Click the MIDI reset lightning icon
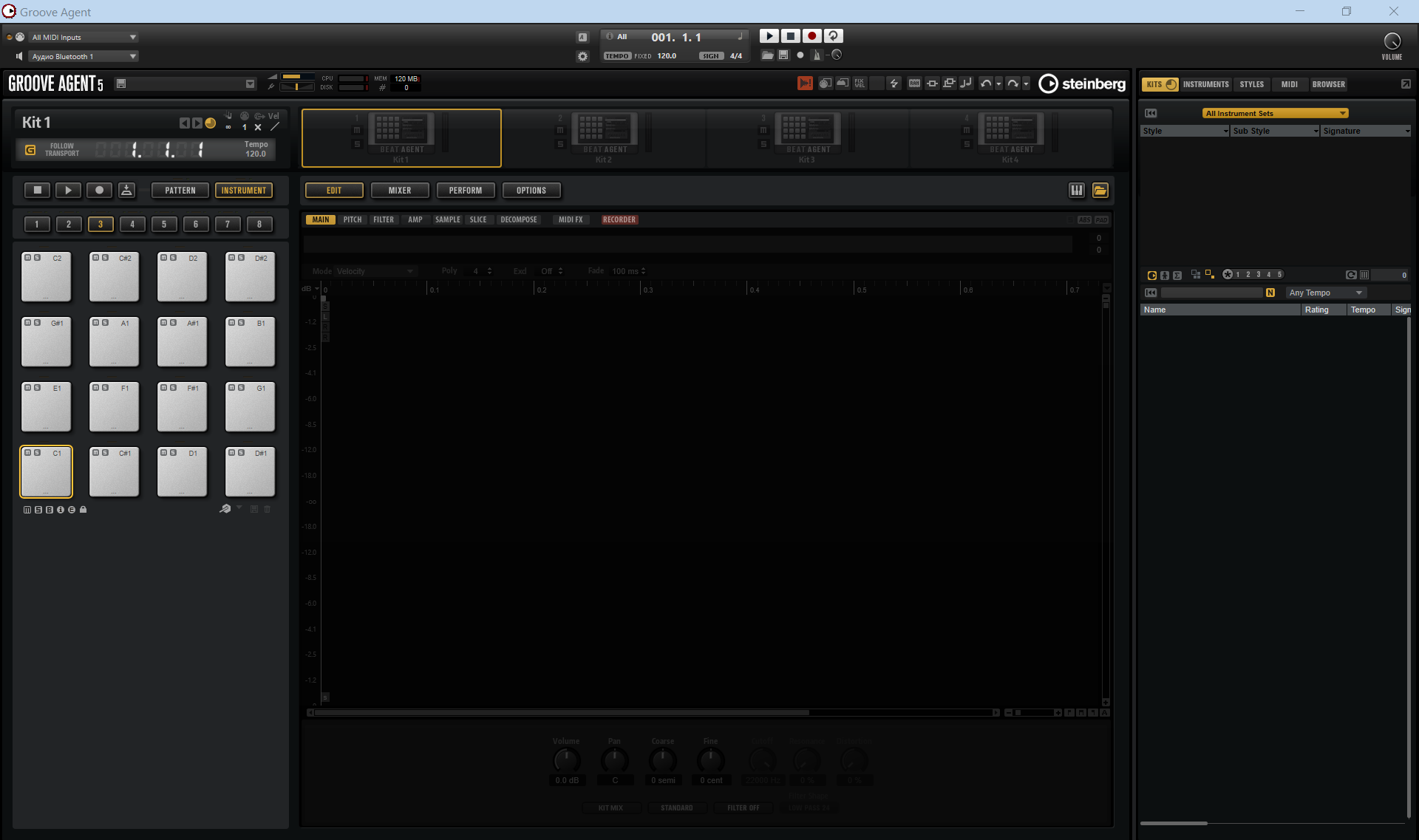The image size is (1419, 840). 894,83
